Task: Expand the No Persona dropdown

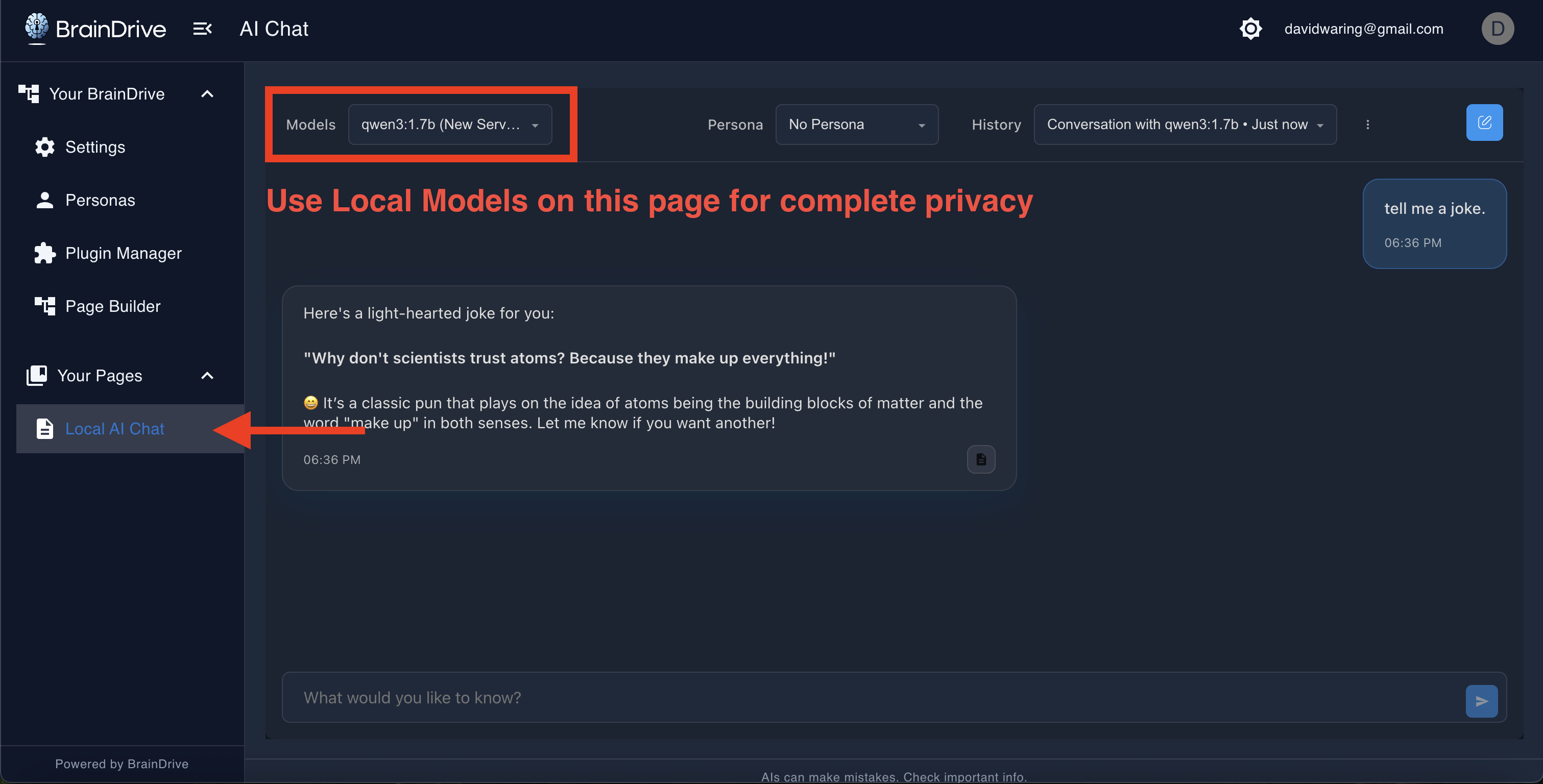Action: pos(856,125)
